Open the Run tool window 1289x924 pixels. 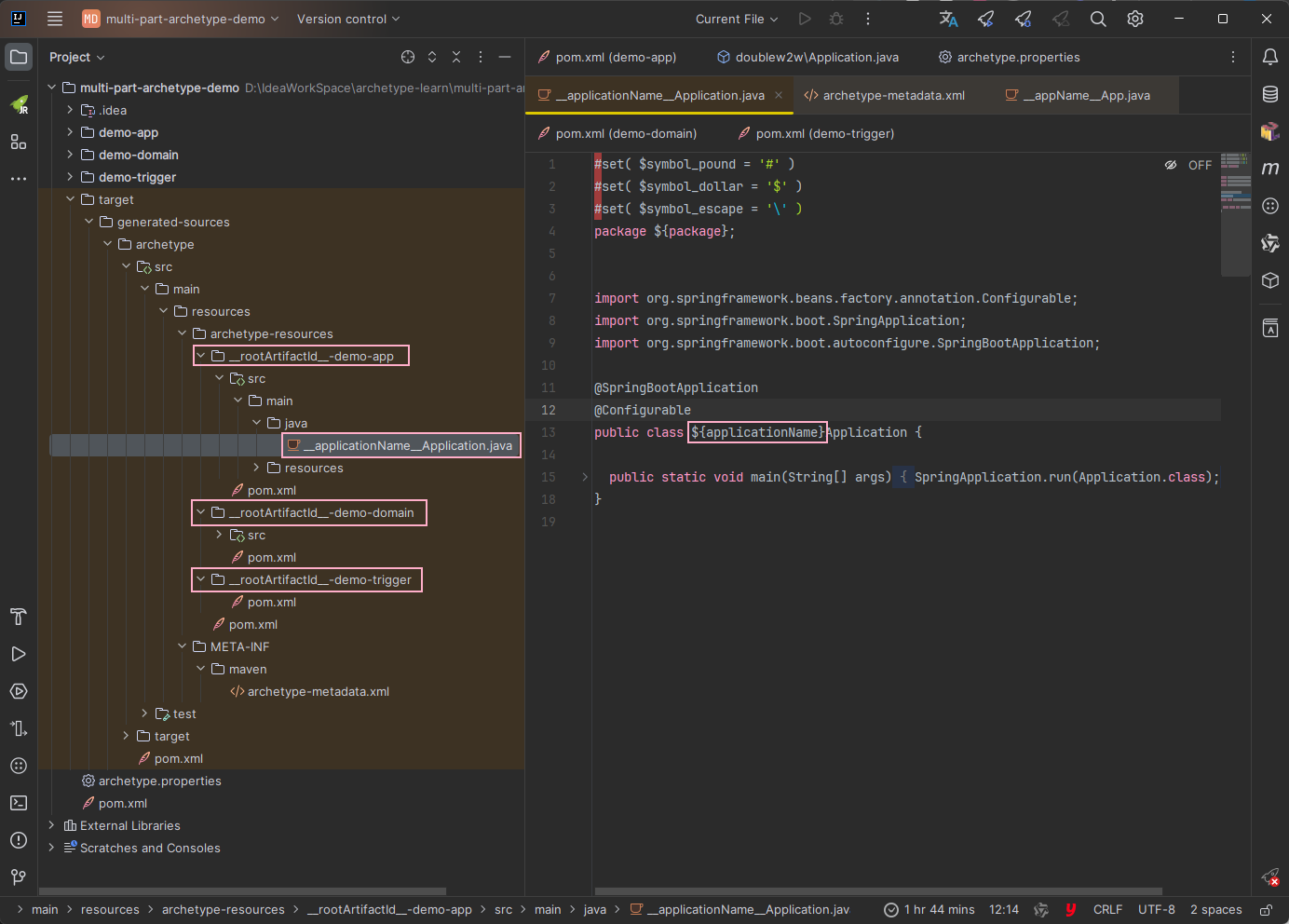pos(19,654)
